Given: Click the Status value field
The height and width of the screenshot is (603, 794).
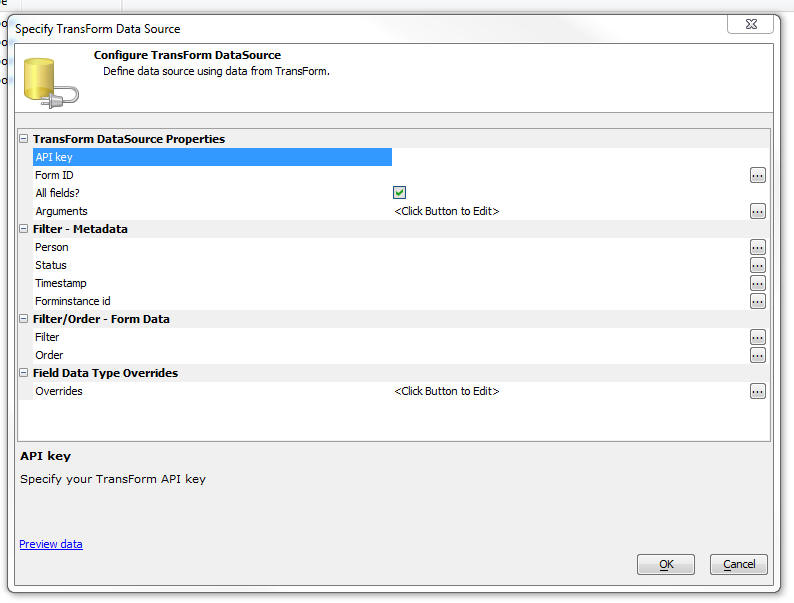Looking at the screenshot, I should (571, 265).
